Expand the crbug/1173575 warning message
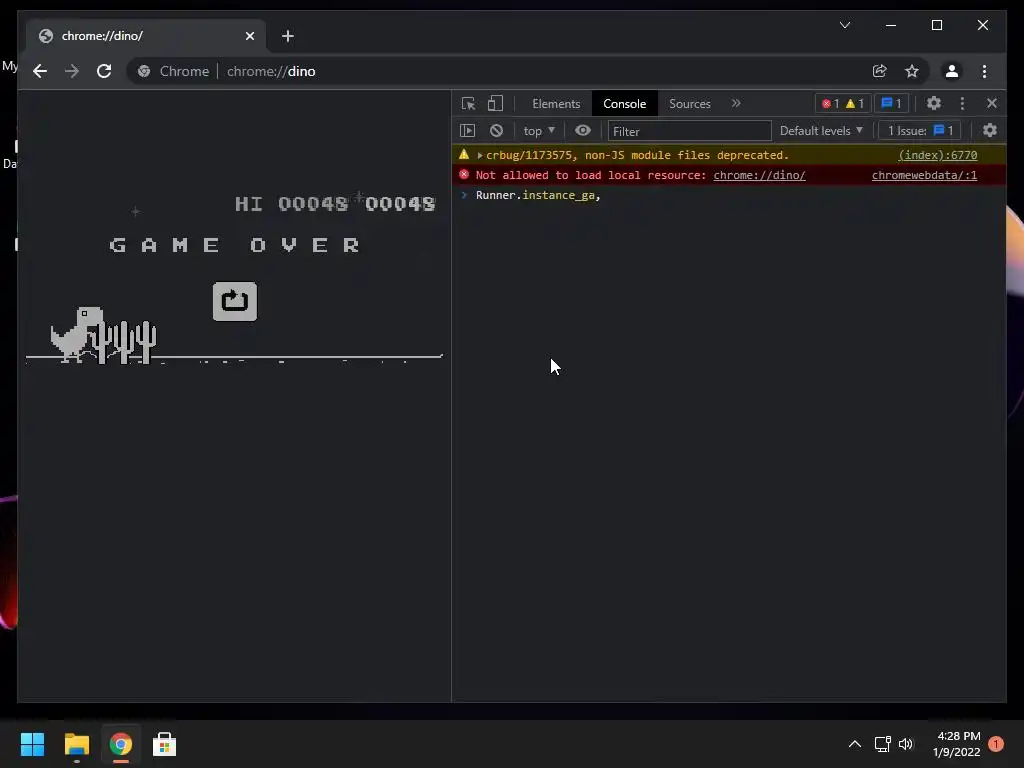The height and width of the screenshot is (768, 1024). [x=479, y=155]
